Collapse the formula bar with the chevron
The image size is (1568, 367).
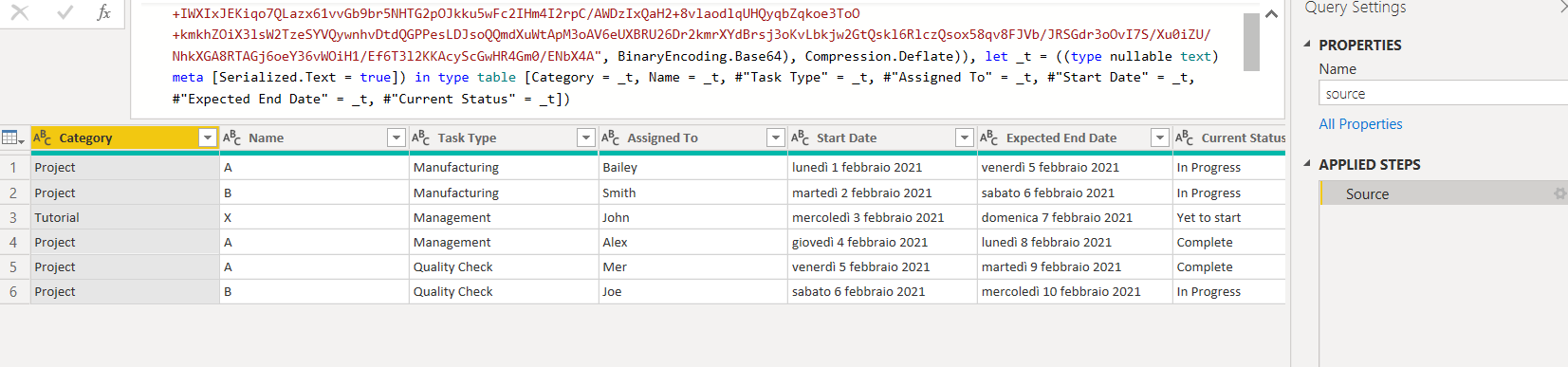pos(1272,14)
